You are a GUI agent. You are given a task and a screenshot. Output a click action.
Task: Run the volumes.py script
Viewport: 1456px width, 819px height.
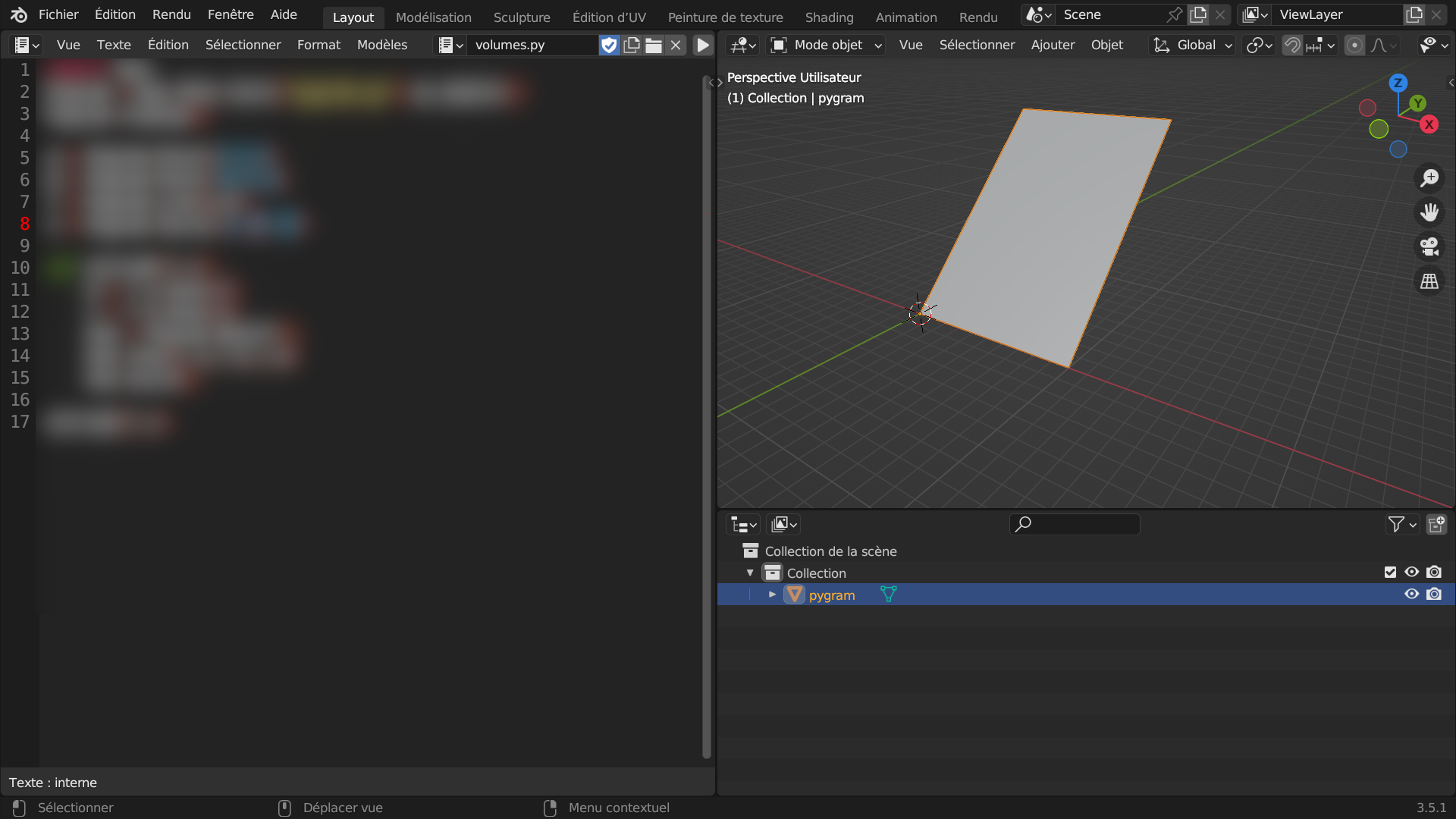tap(703, 45)
